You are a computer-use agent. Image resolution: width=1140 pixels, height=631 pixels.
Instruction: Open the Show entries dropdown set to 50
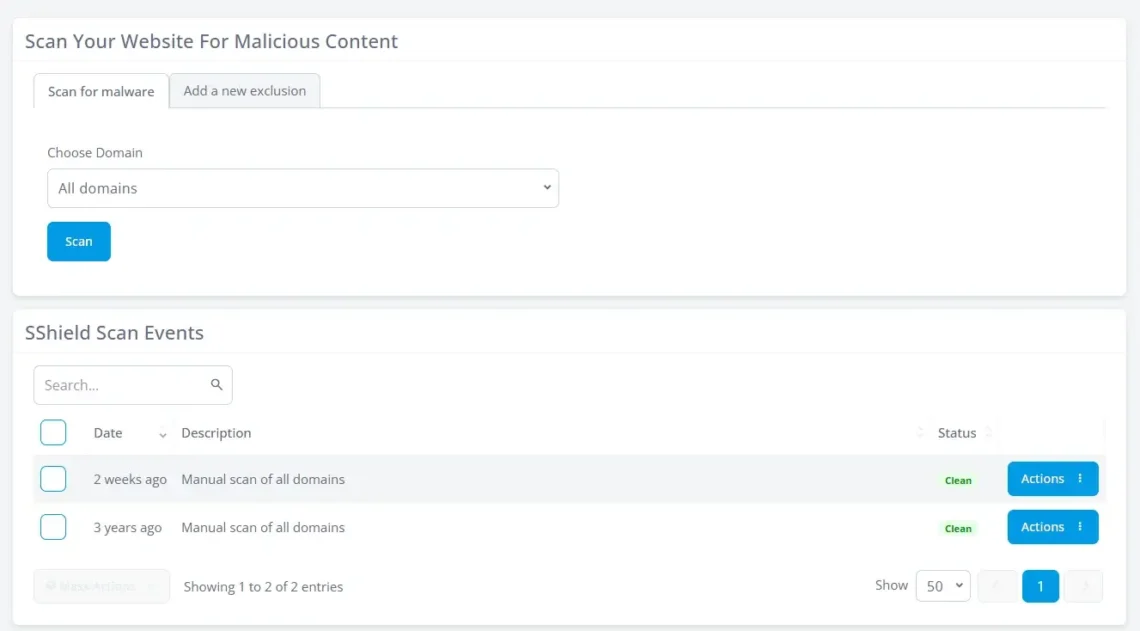click(x=942, y=586)
